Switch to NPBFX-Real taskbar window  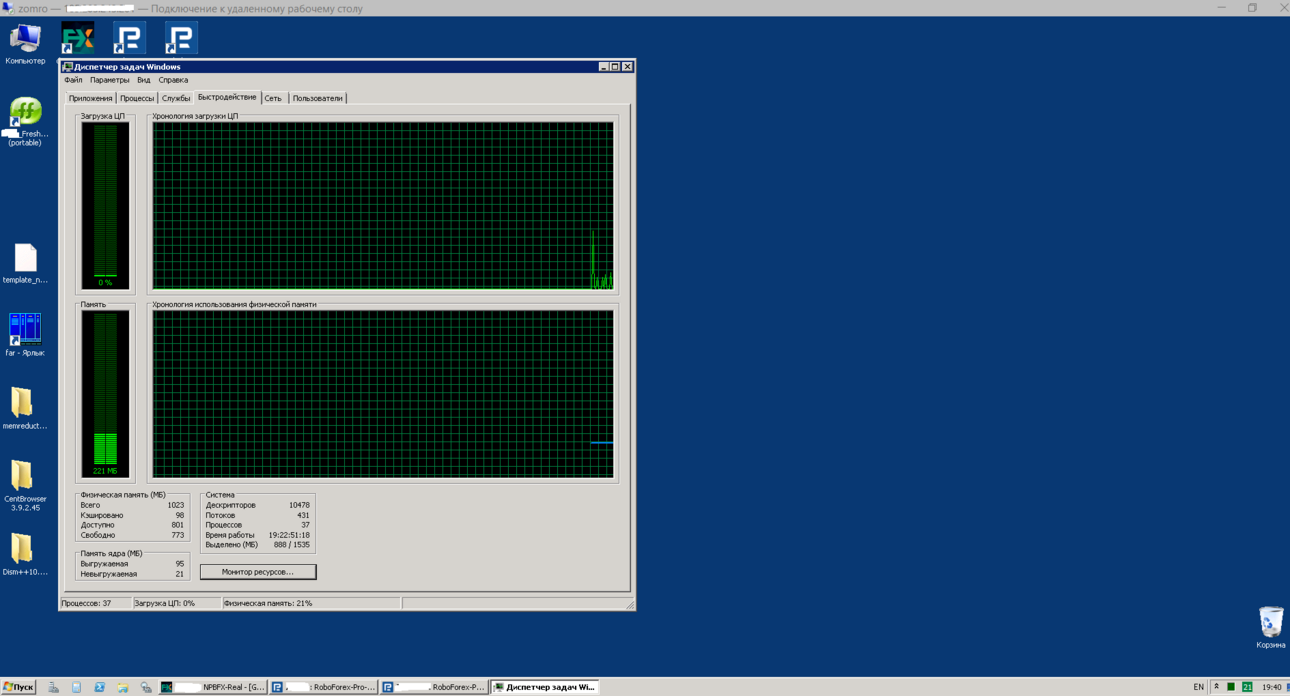(x=213, y=687)
